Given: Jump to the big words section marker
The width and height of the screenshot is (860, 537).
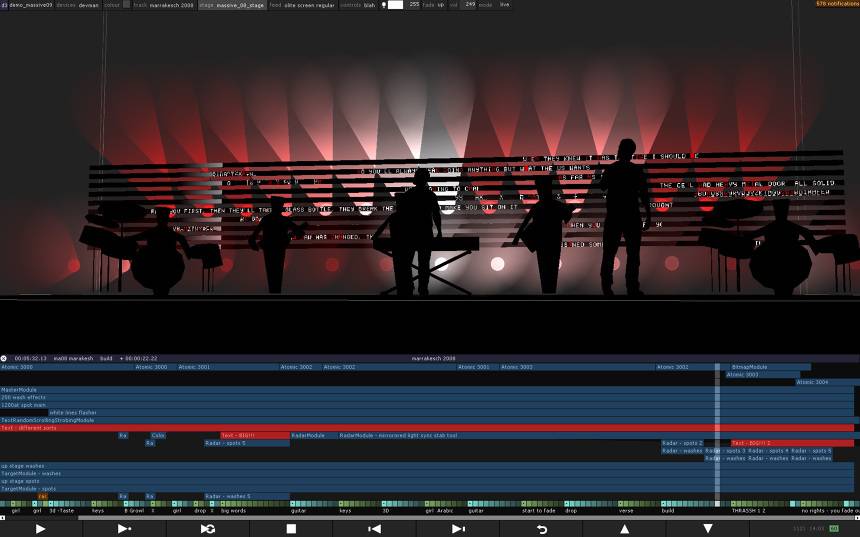Looking at the screenshot, I should 233,511.
